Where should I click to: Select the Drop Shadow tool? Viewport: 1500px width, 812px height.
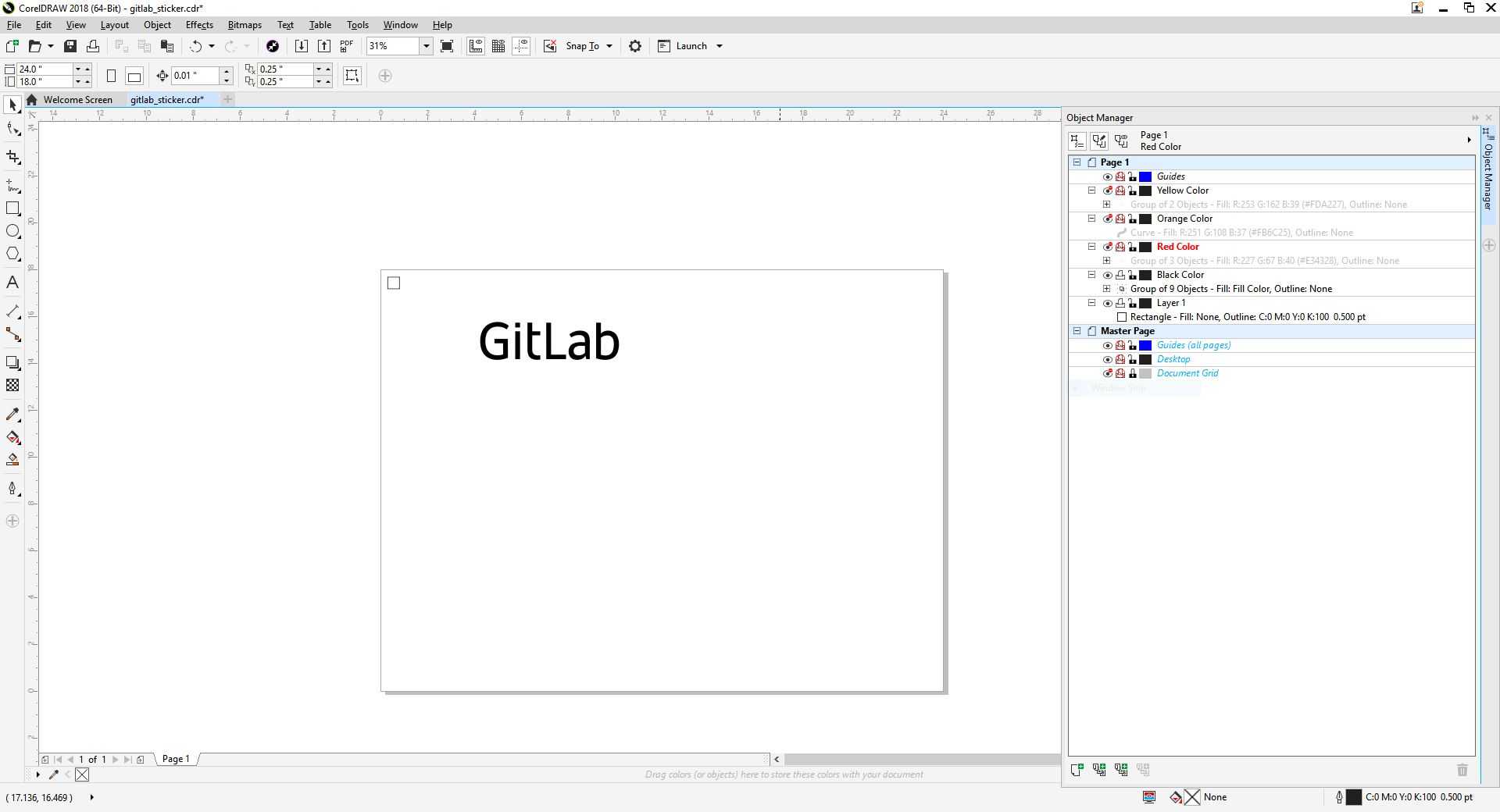[12, 362]
